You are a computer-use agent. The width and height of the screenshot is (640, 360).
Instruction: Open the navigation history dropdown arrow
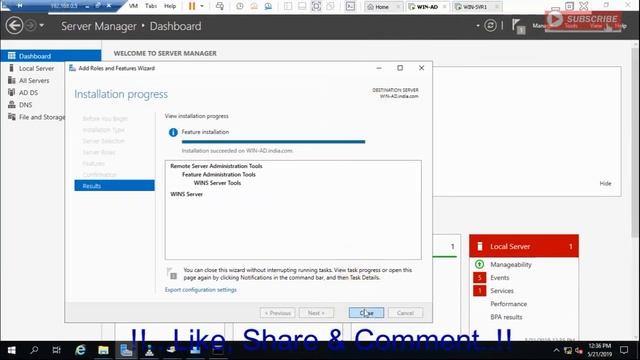coord(42,26)
